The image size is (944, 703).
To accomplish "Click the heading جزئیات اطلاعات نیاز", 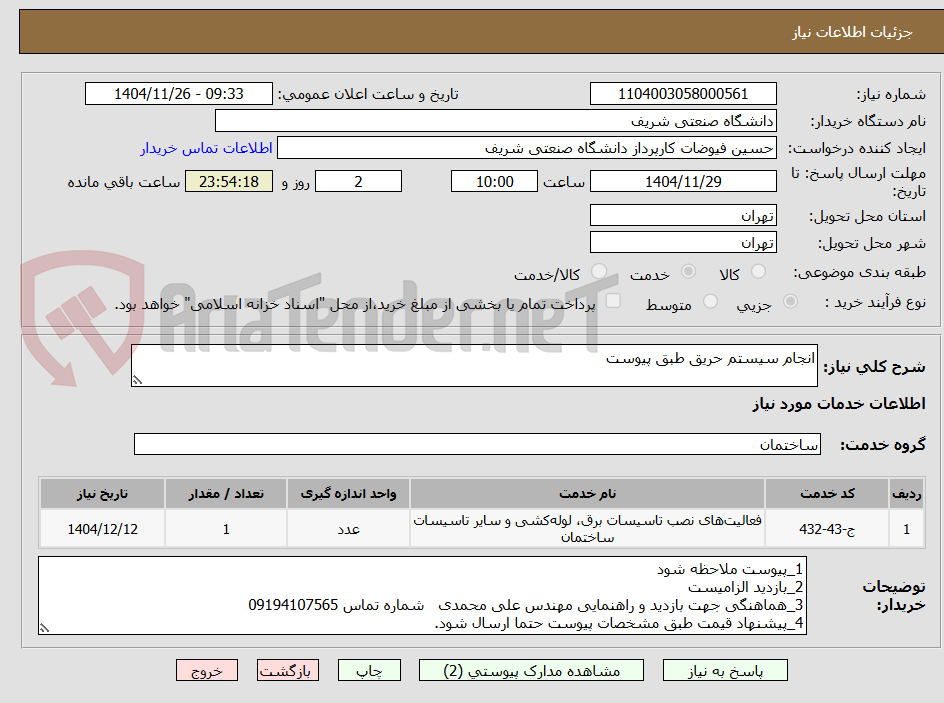I will pyautogui.click(x=852, y=32).
